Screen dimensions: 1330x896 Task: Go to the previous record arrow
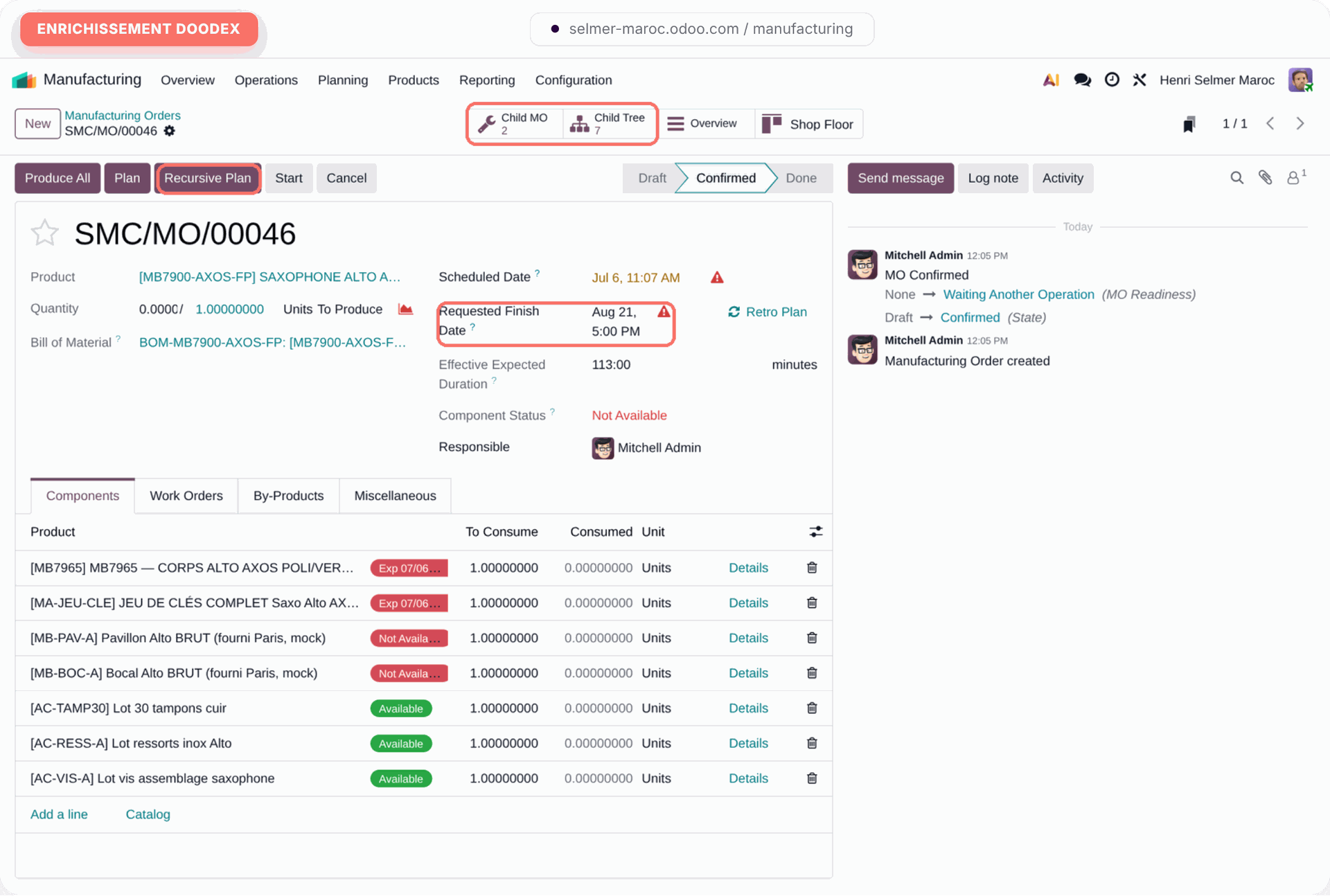[1270, 123]
